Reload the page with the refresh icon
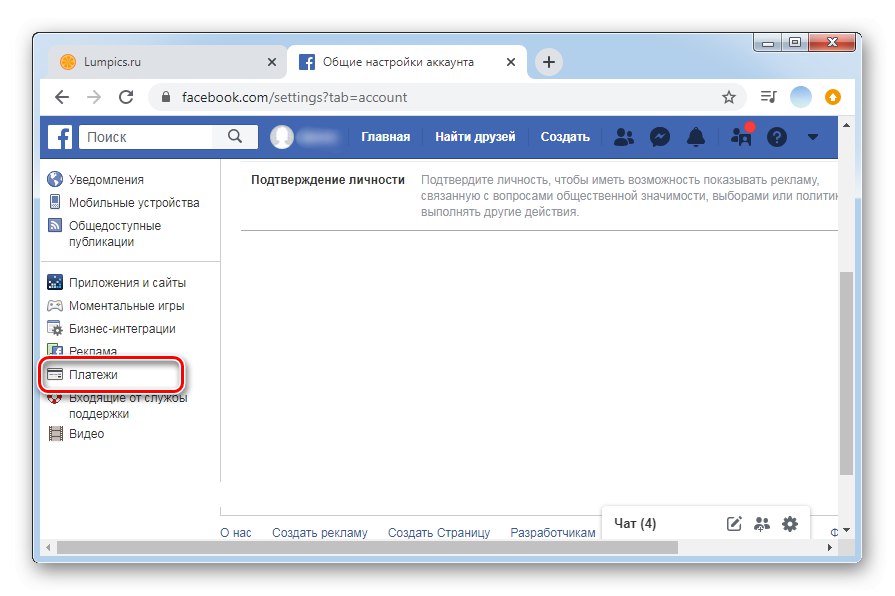895x596 pixels. point(126,97)
